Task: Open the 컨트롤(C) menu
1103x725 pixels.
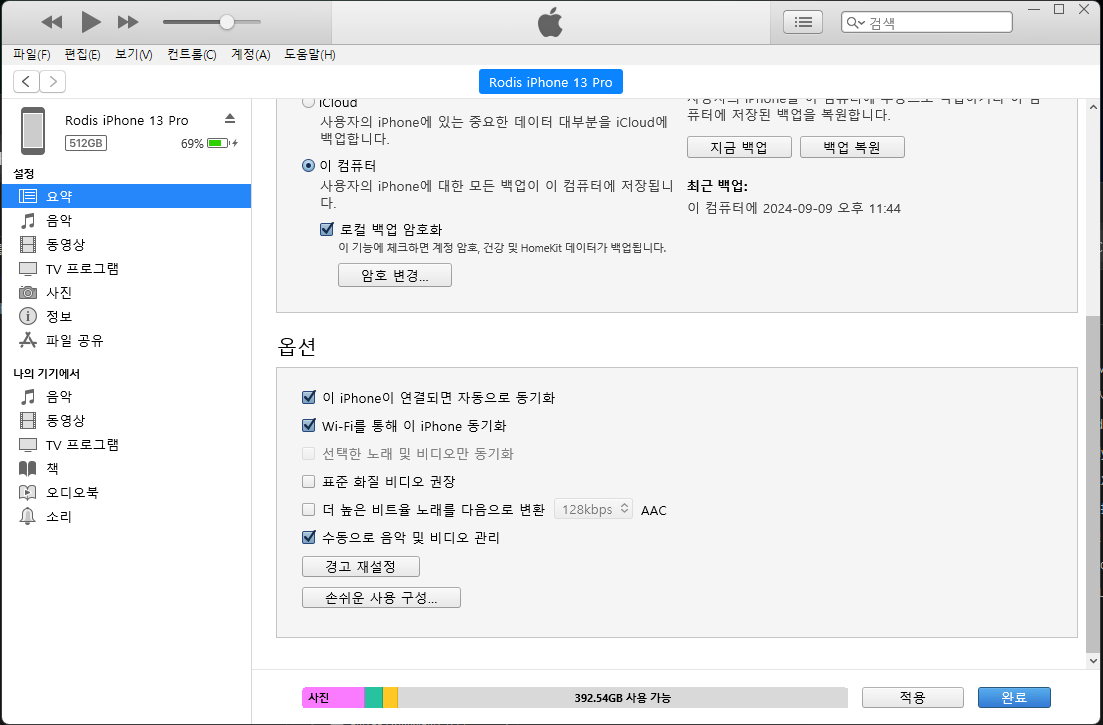Action: click(191, 54)
